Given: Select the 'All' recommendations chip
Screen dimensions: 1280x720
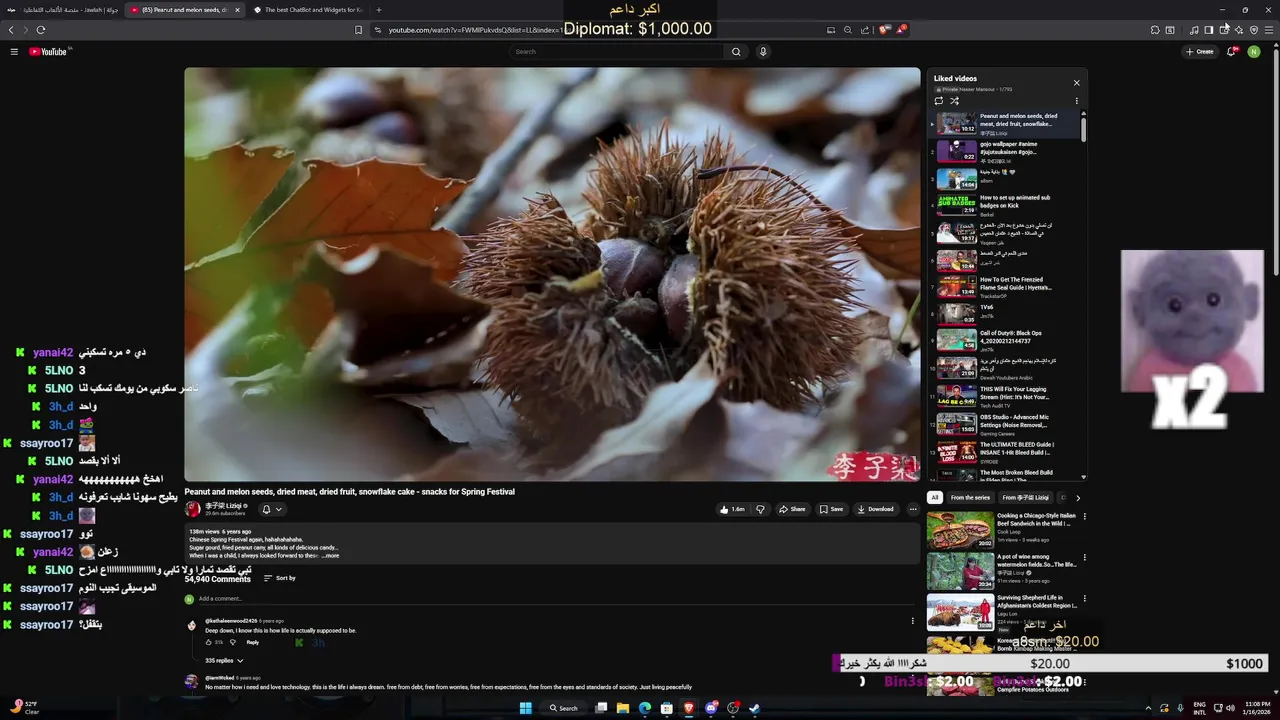Looking at the screenshot, I should click(x=935, y=498).
